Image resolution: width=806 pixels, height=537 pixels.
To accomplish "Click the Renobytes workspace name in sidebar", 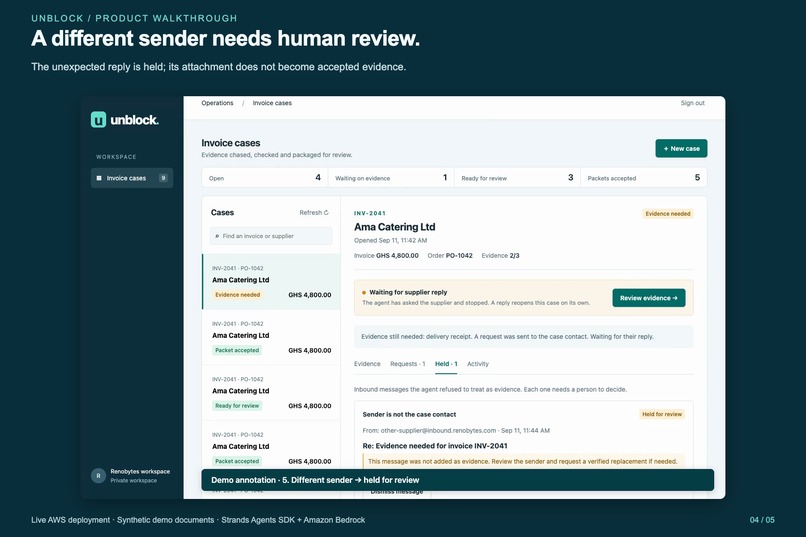I will (140, 472).
